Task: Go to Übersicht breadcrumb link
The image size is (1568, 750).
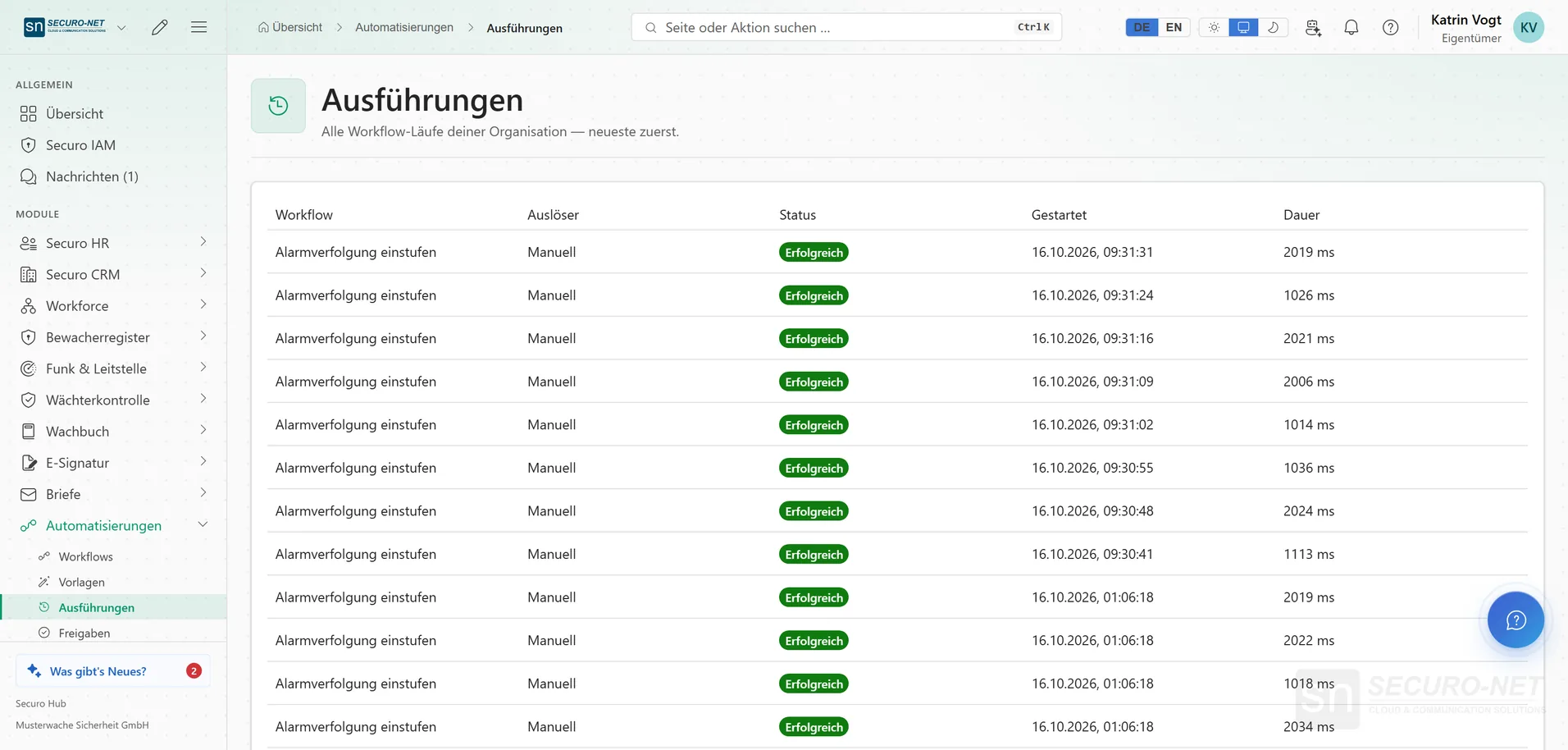Action: click(290, 27)
